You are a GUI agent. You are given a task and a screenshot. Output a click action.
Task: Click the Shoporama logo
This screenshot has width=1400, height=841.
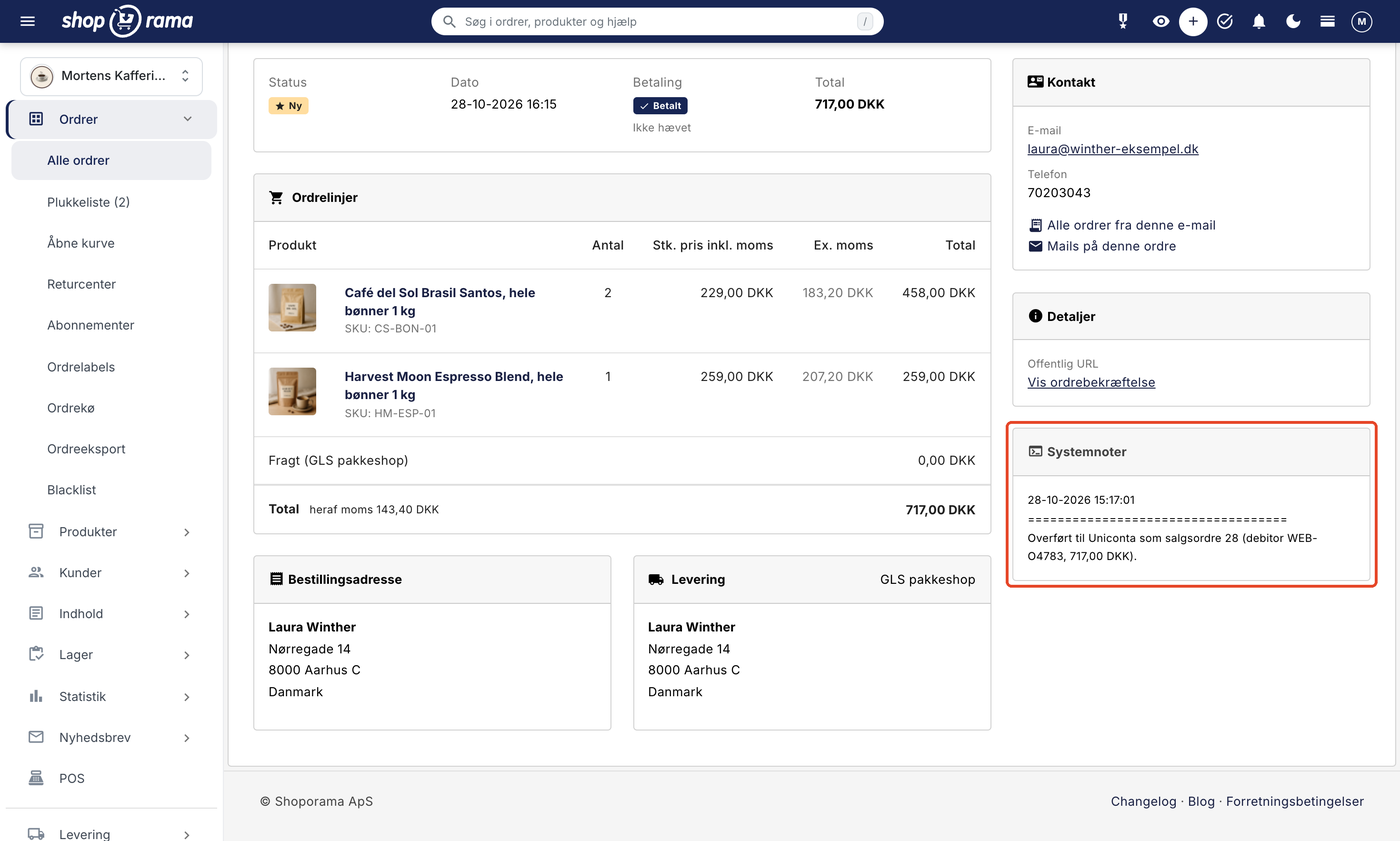pyautogui.click(x=127, y=21)
